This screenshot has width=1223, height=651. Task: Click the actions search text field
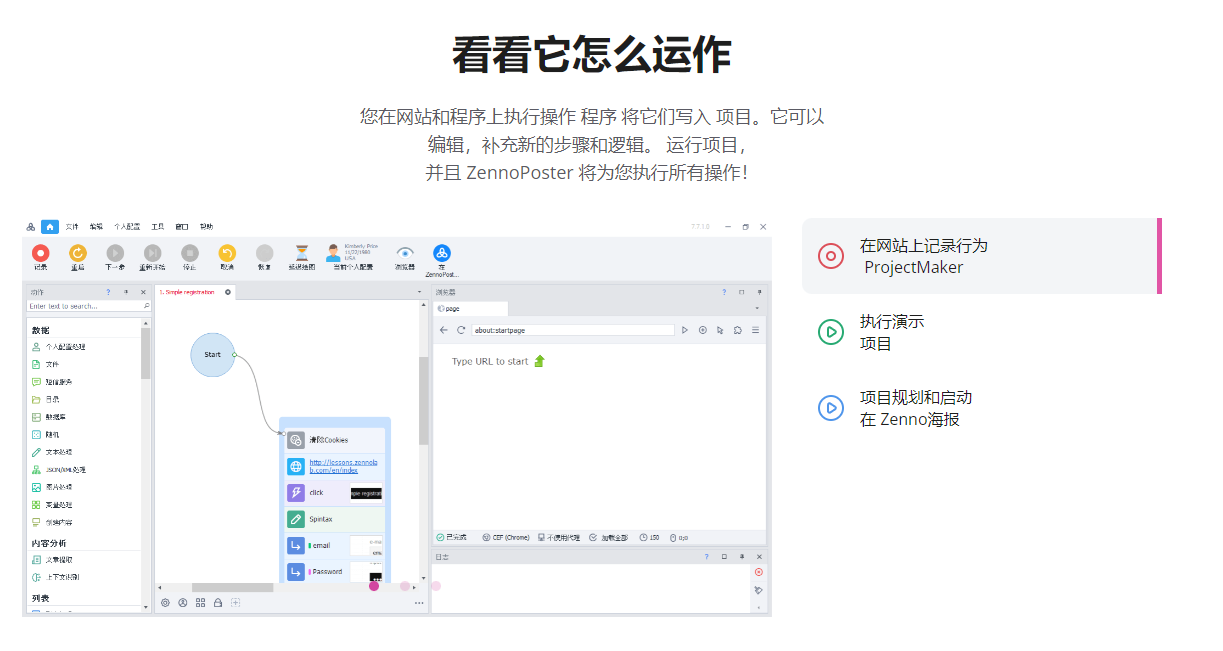point(84,306)
